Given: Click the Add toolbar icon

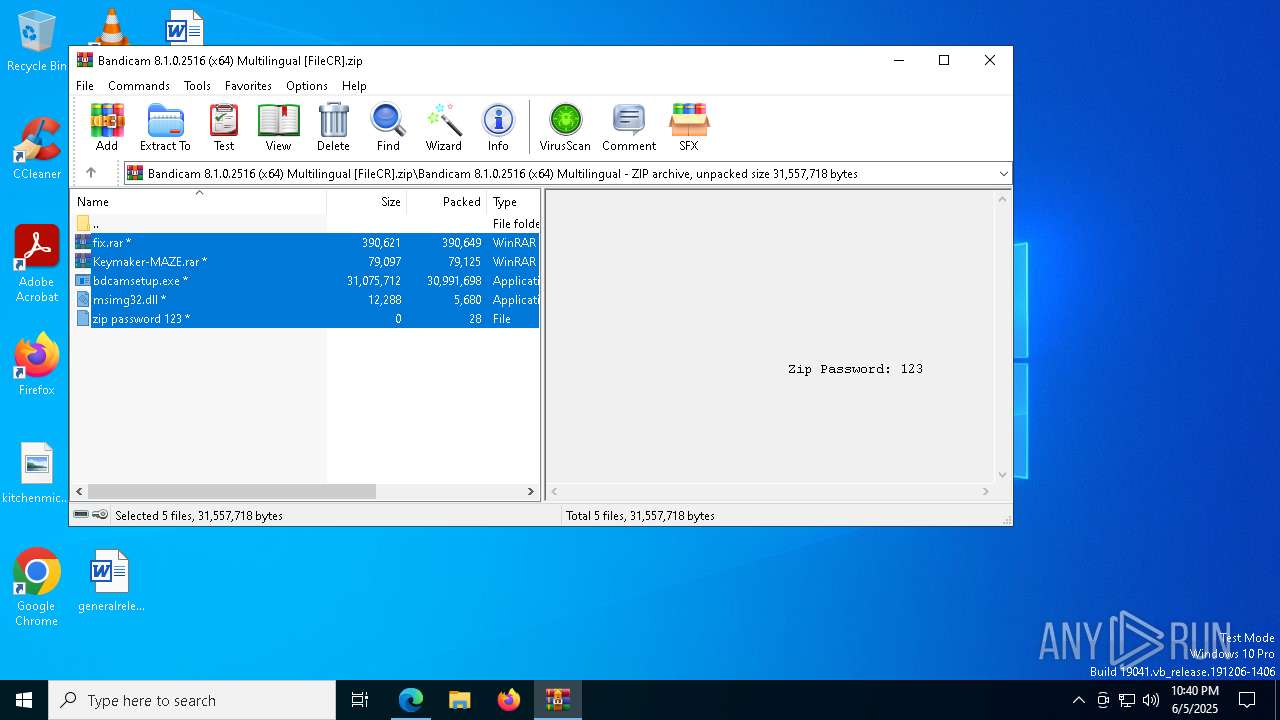Looking at the screenshot, I should 107,127.
